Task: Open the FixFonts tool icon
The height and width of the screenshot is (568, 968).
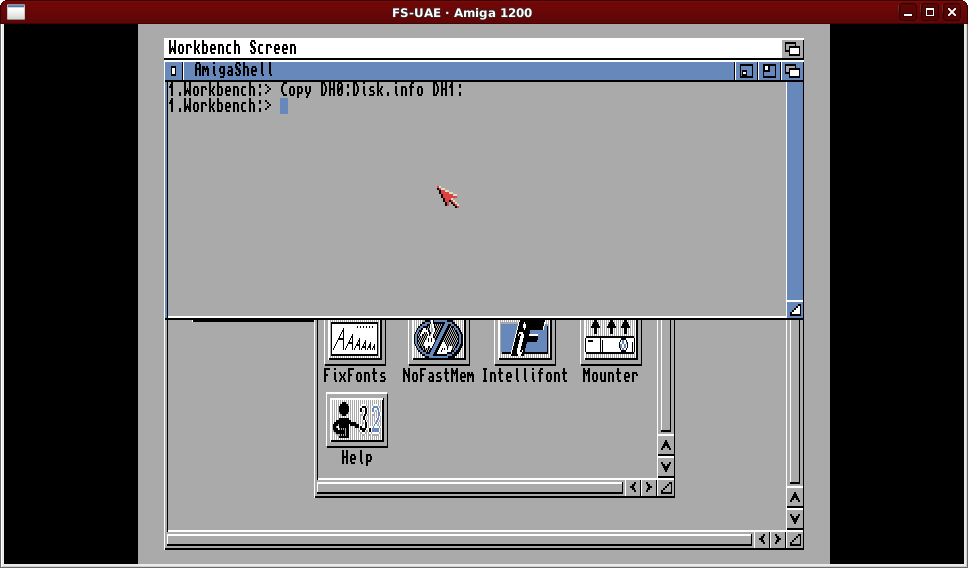Action: (355, 341)
